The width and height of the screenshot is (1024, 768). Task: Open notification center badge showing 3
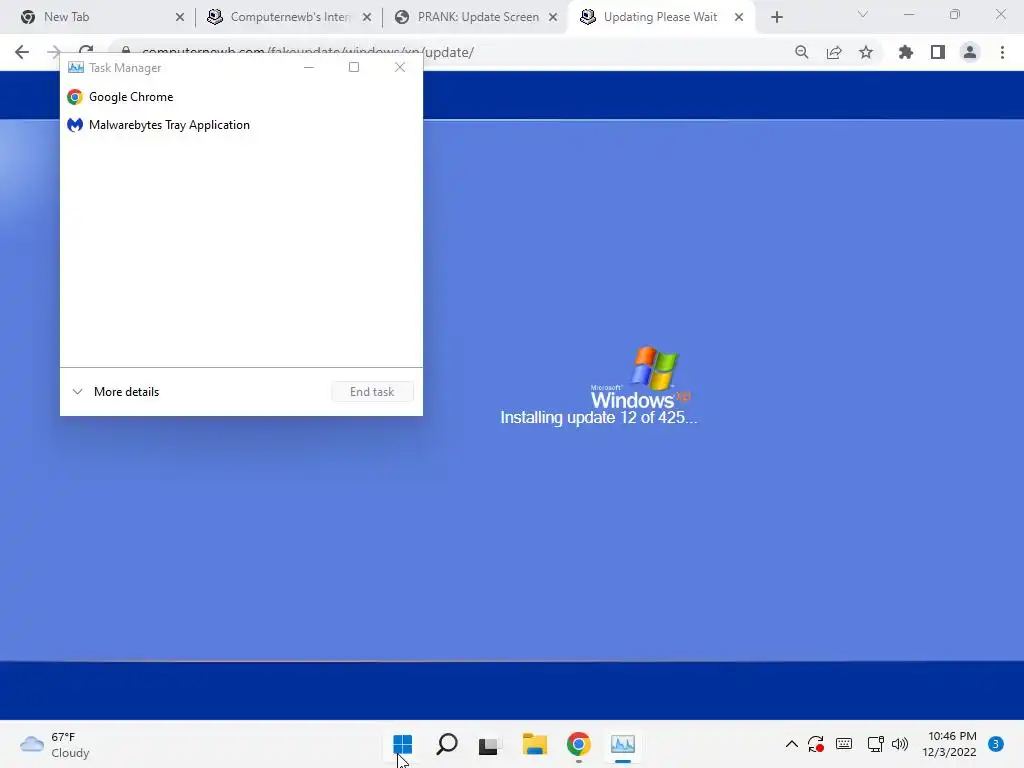[x=996, y=744]
